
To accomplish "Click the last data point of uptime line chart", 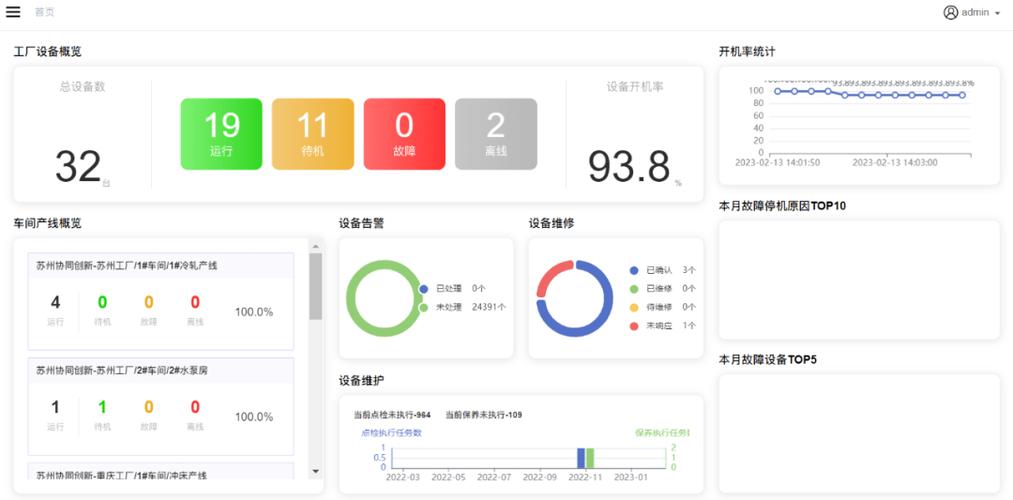I will pos(963,95).
